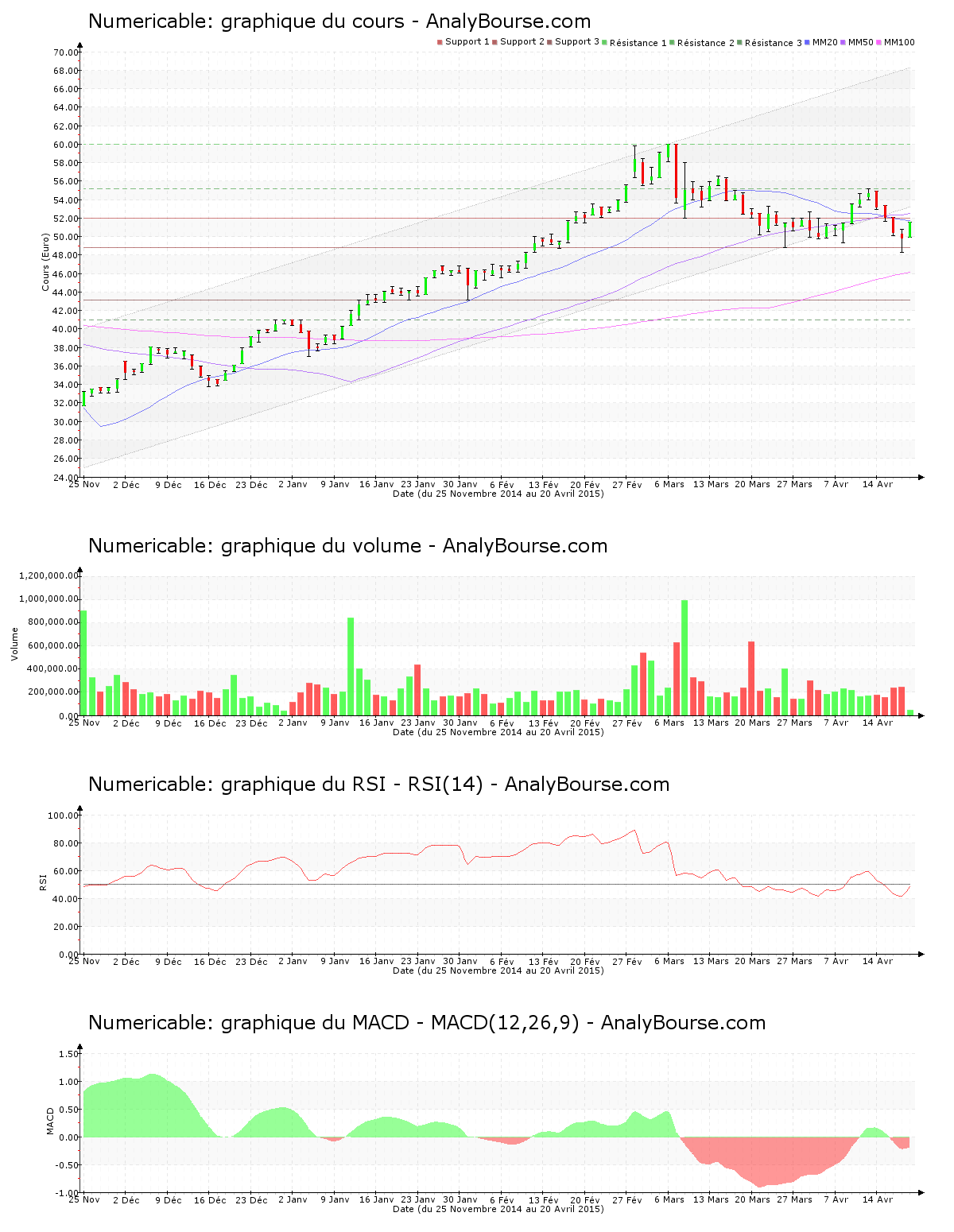The height and width of the screenshot is (1232, 954).
Task: Click '13 Mars' date on MACD chart axis
Action: point(711,1199)
